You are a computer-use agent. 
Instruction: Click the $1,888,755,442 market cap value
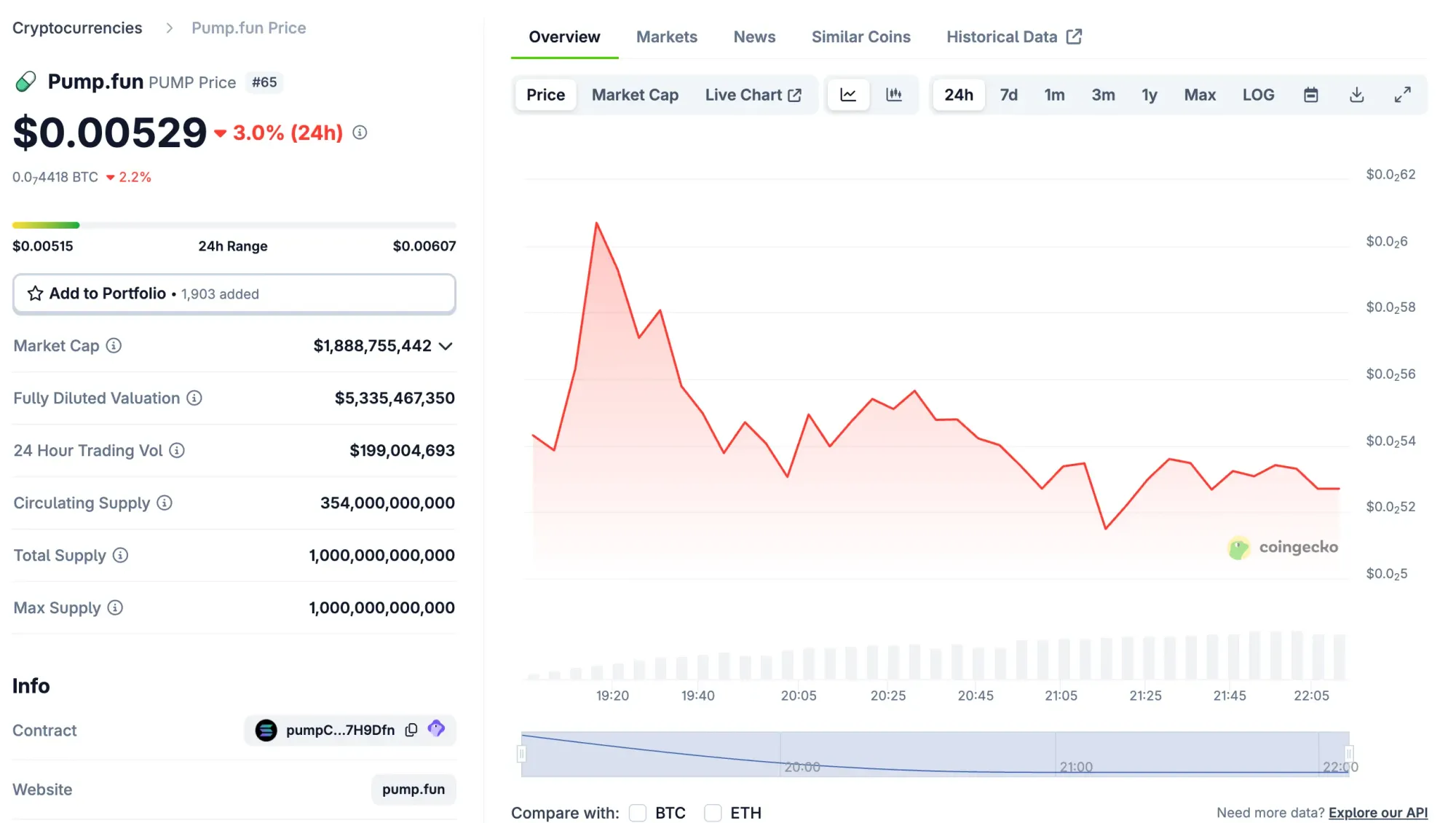pyautogui.click(x=373, y=346)
